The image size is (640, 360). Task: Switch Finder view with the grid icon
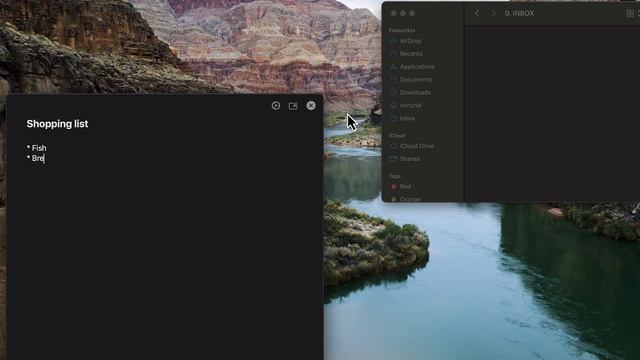[x=630, y=13]
